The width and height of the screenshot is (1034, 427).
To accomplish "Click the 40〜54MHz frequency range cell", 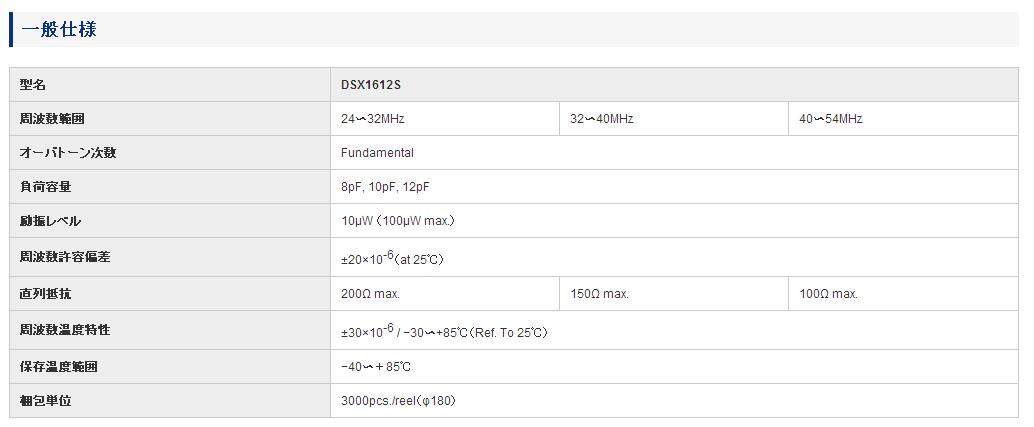I will tap(830, 119).
